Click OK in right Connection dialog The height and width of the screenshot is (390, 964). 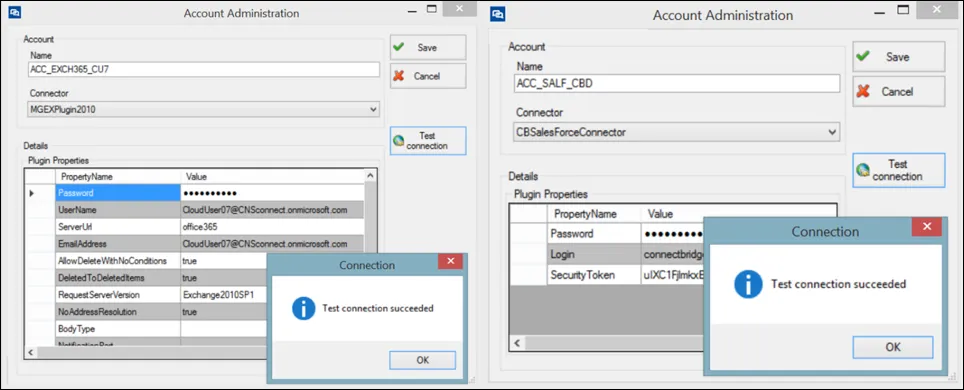[x=893, y=347]
